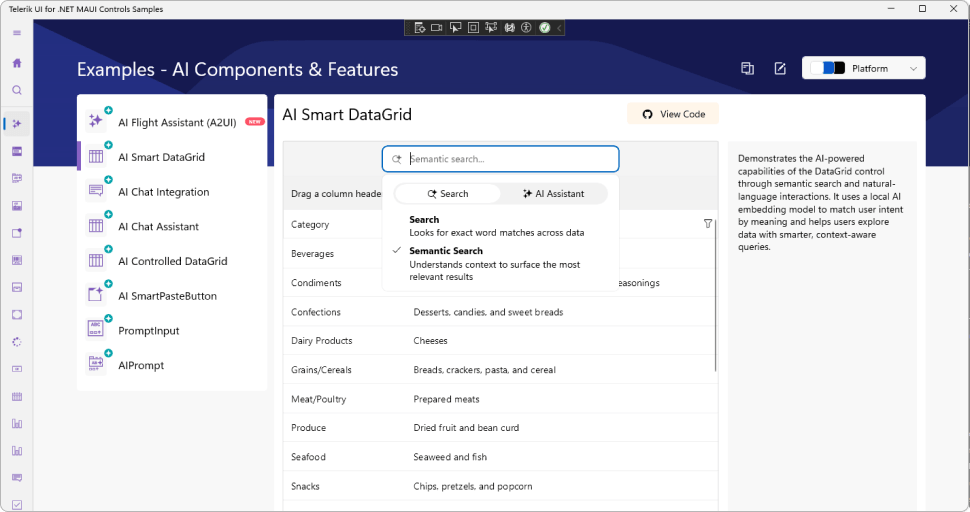
Task: Open the hamburger navigation menu
Action: point(17,33)
